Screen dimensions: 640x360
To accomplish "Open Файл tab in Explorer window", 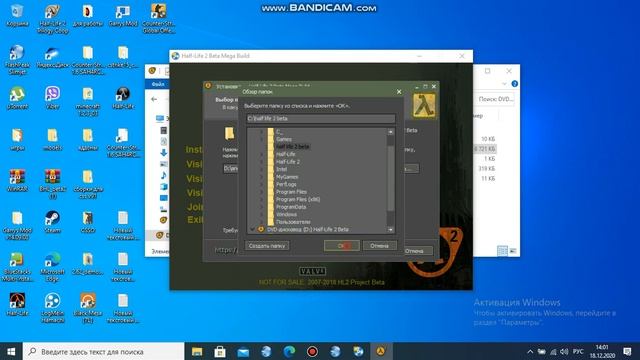I will [158, 84].
